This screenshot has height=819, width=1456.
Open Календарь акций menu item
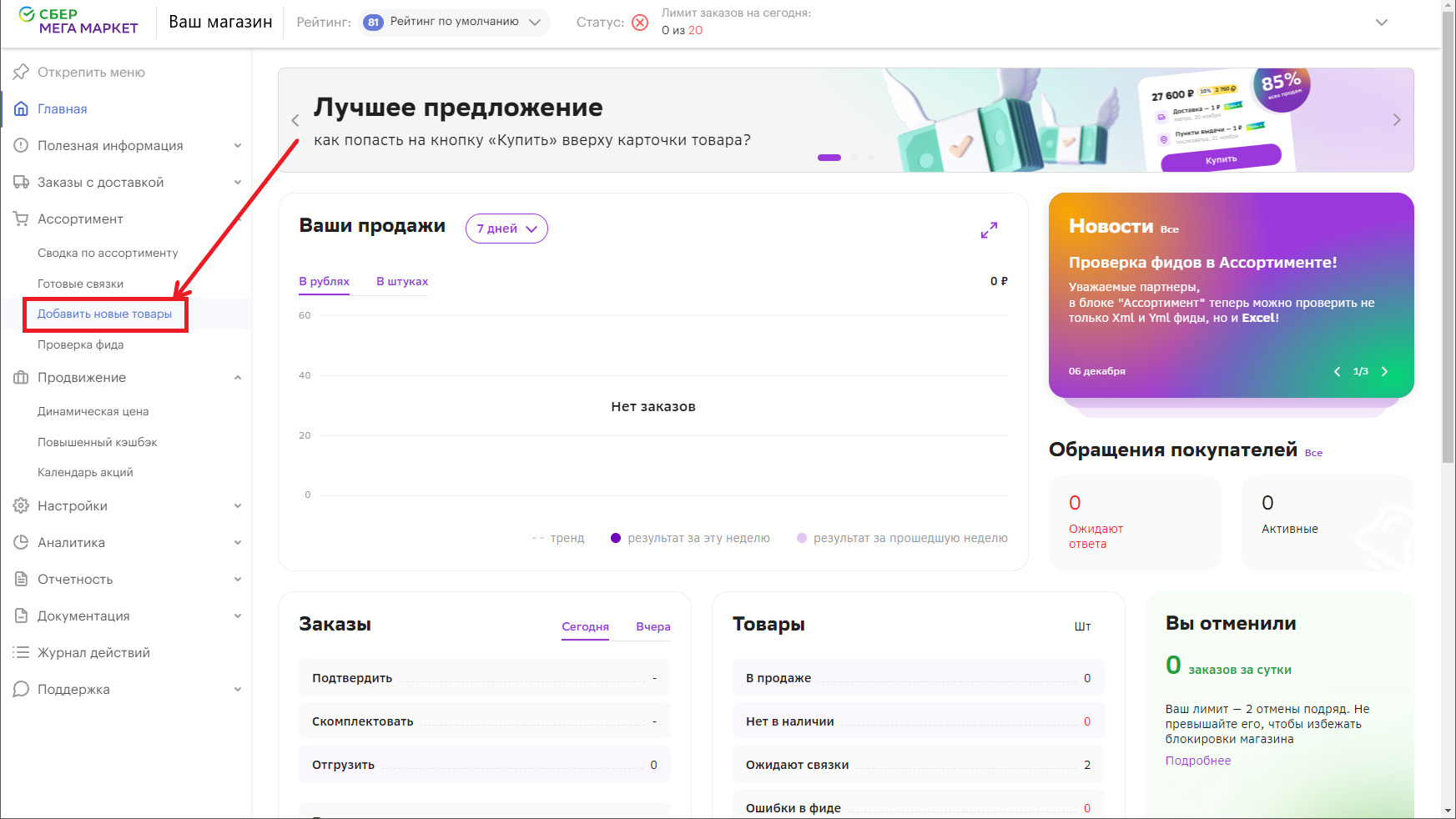85,472
